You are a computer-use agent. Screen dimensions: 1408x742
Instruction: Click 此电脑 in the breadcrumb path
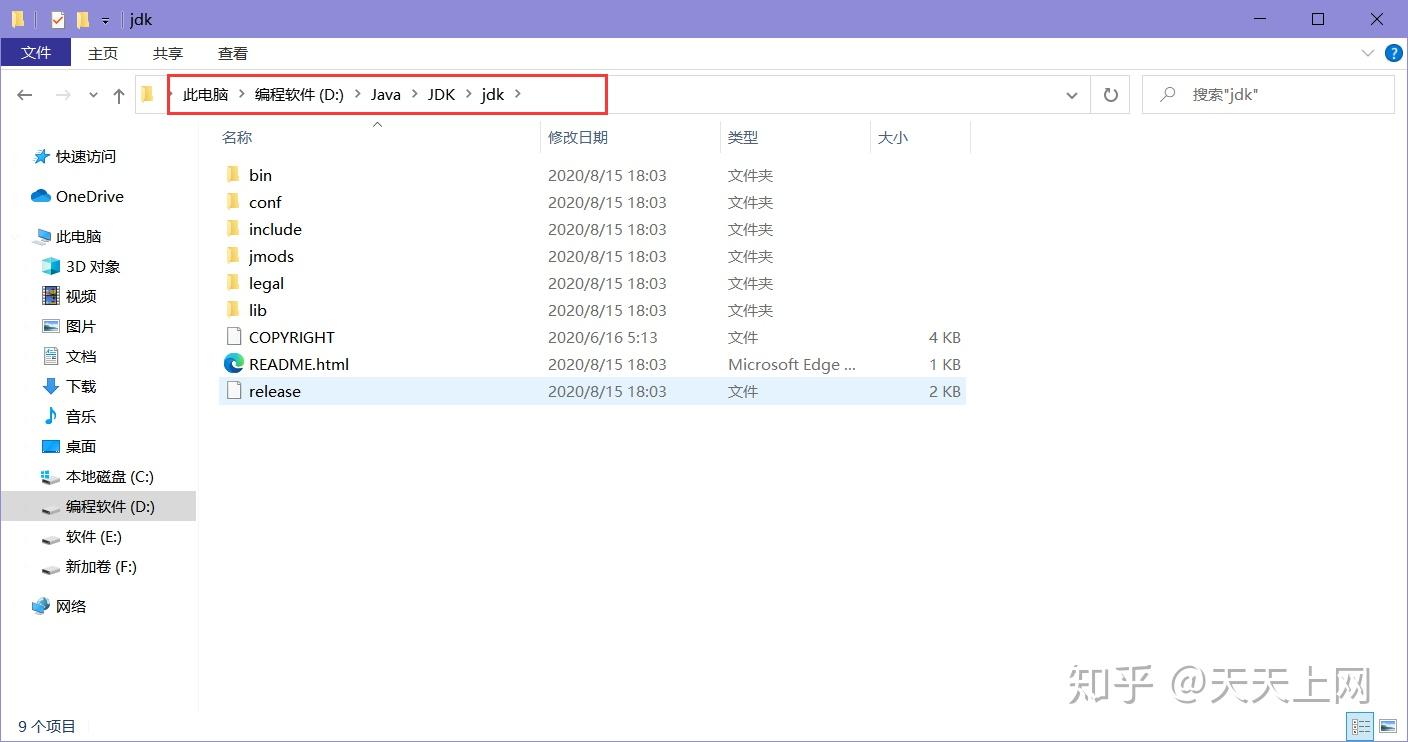206,94
